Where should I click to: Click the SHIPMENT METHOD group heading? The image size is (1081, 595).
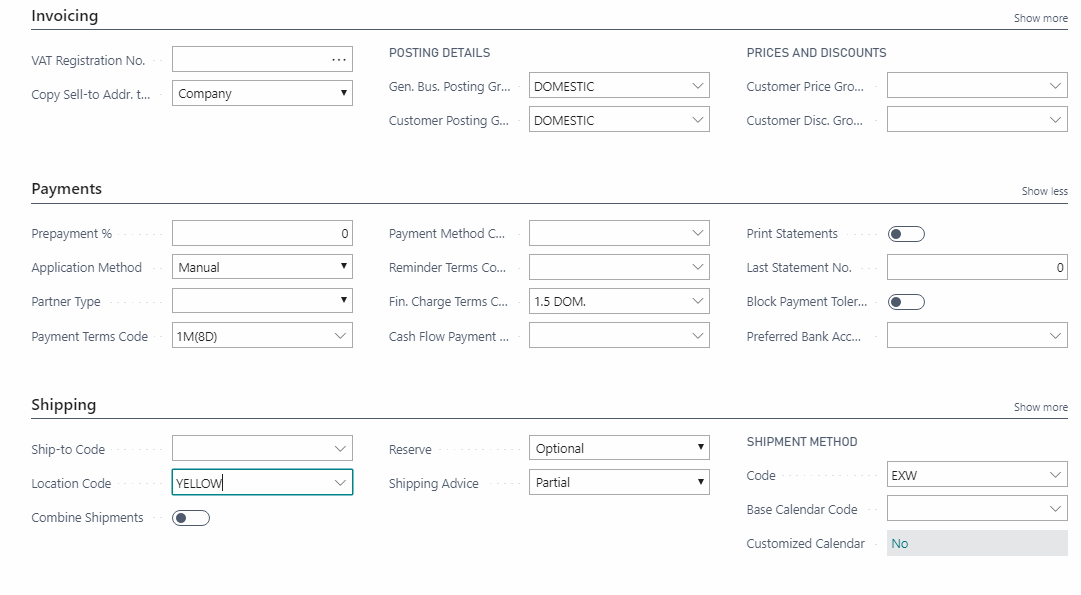[x=802, y=441]
